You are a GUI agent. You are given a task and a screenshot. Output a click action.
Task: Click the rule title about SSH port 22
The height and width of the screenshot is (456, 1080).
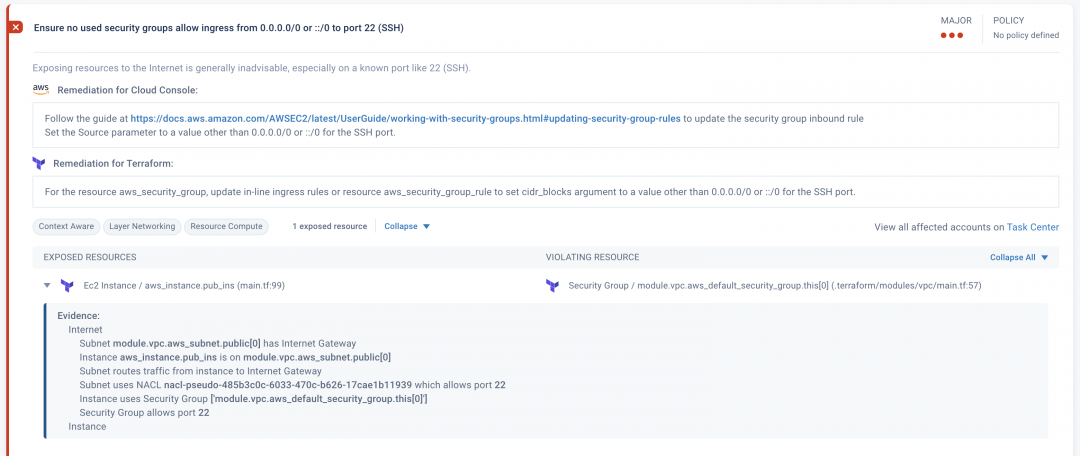tap(219, 28)
